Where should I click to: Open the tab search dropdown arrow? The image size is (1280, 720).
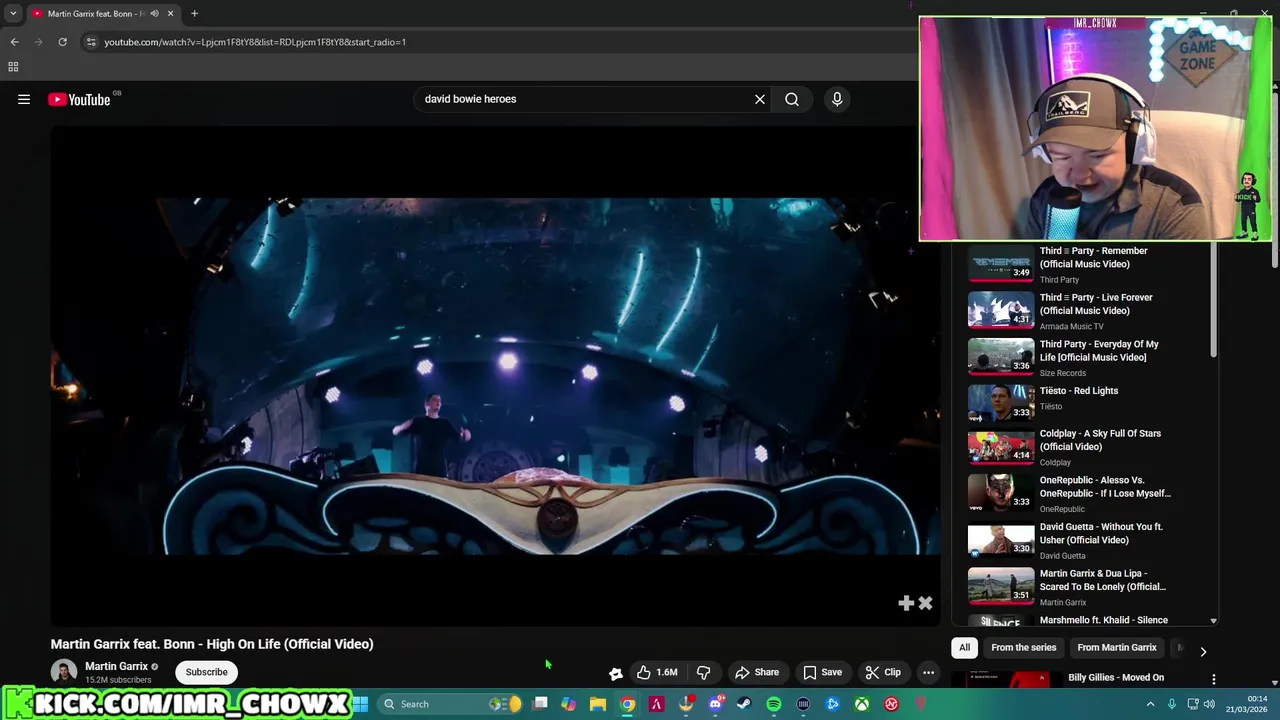tap(13, 14)
